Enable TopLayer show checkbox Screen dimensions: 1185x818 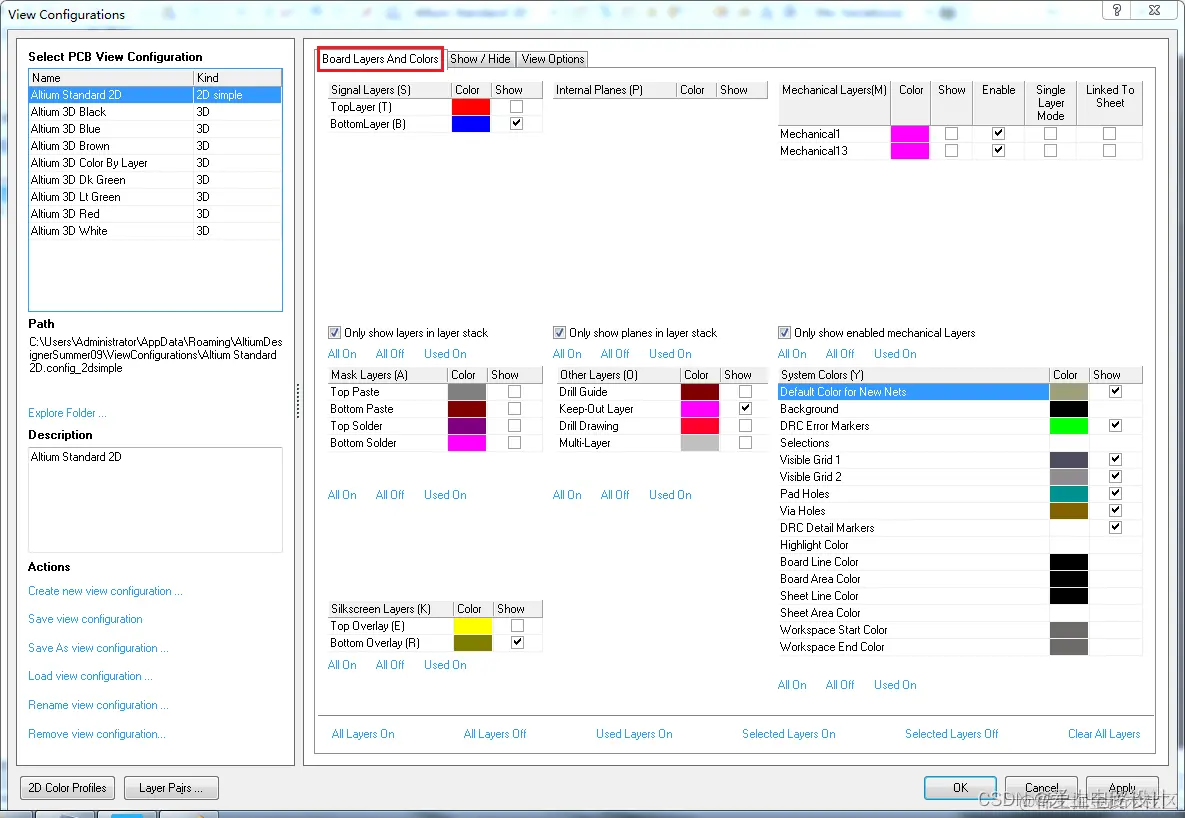[516, 107]
